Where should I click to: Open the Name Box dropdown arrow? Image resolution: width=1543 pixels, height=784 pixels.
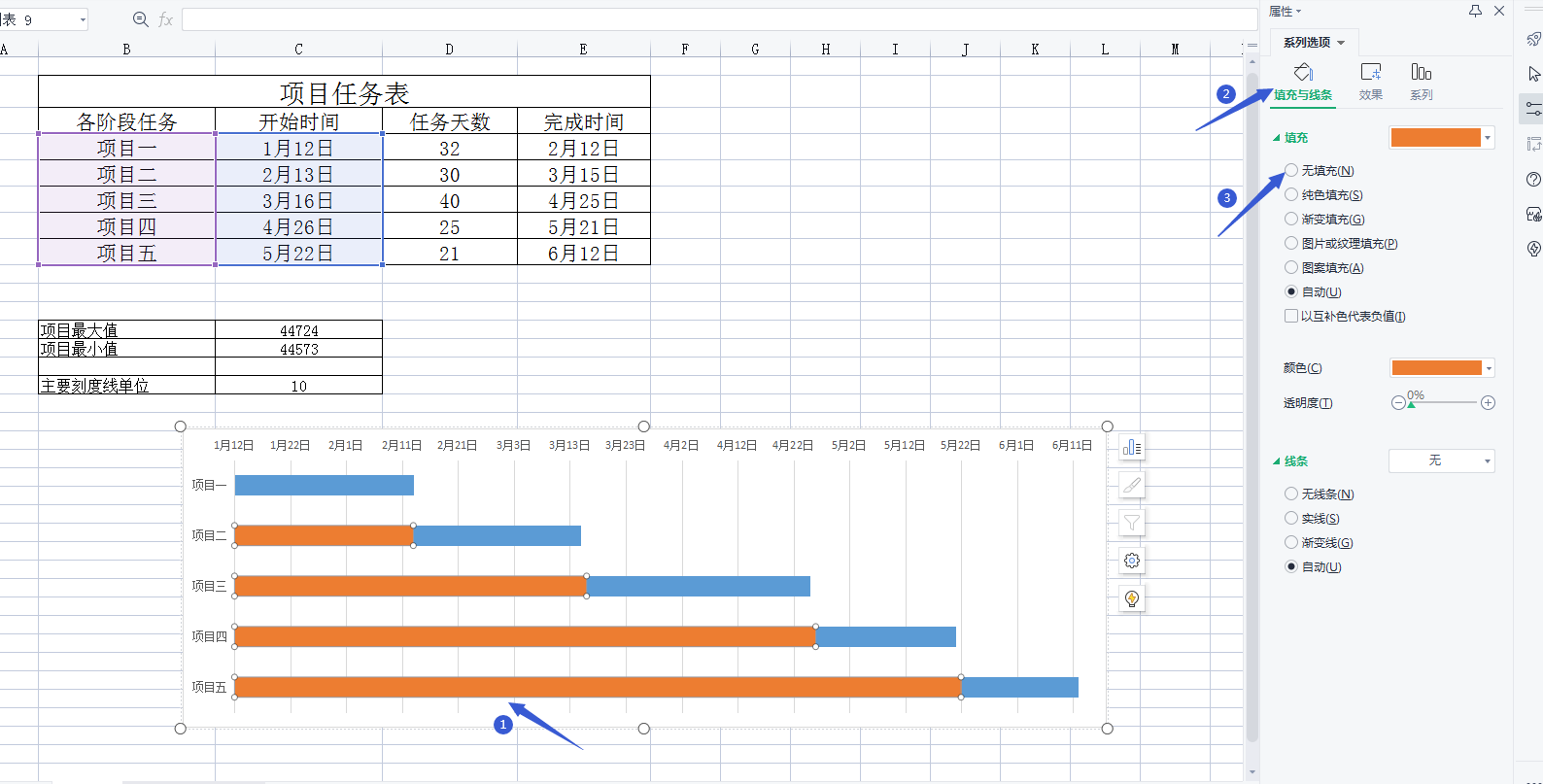coord(83,19)
